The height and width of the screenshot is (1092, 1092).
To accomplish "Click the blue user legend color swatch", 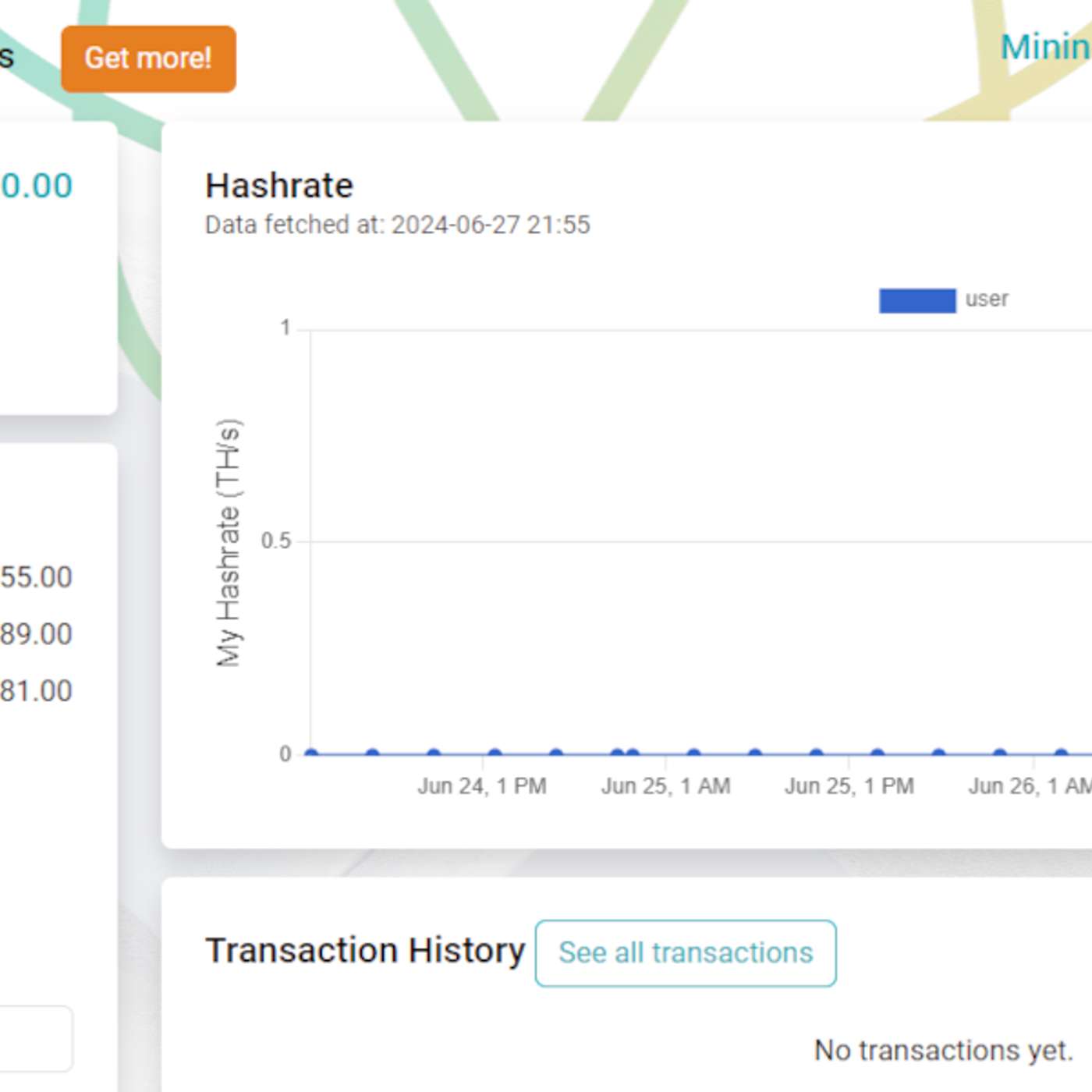I will [x=916, y=300].
